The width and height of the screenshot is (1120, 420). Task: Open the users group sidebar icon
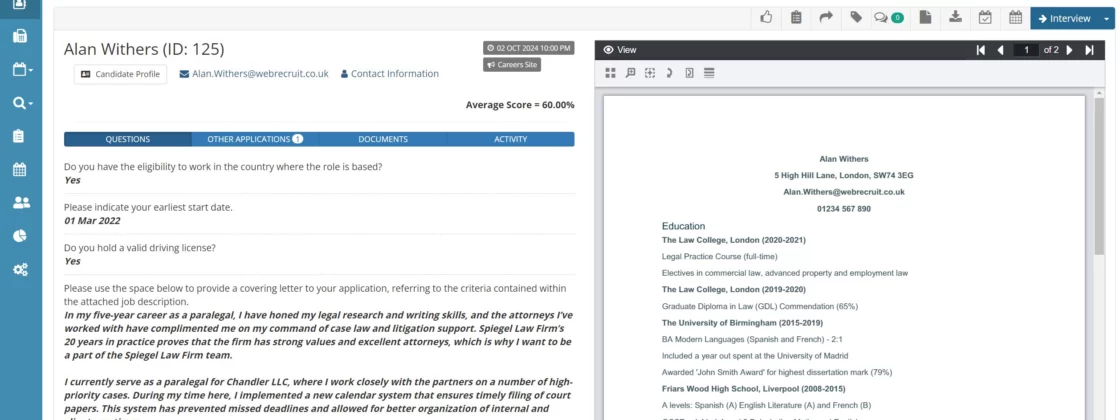[x=20, y=202]
